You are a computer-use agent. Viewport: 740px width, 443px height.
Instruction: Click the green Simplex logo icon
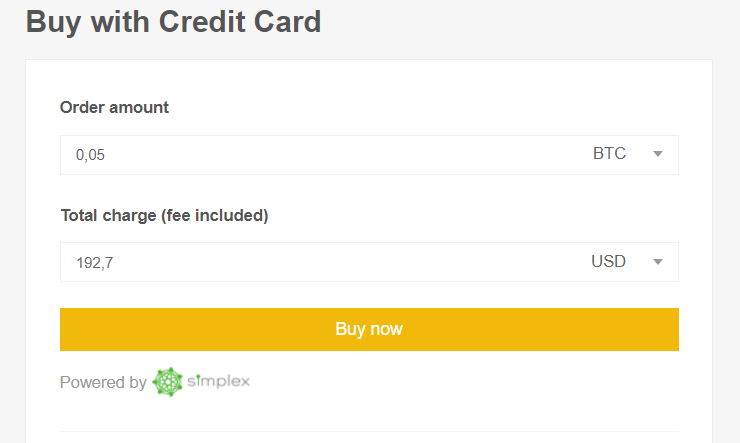click(x=168, y=382)
